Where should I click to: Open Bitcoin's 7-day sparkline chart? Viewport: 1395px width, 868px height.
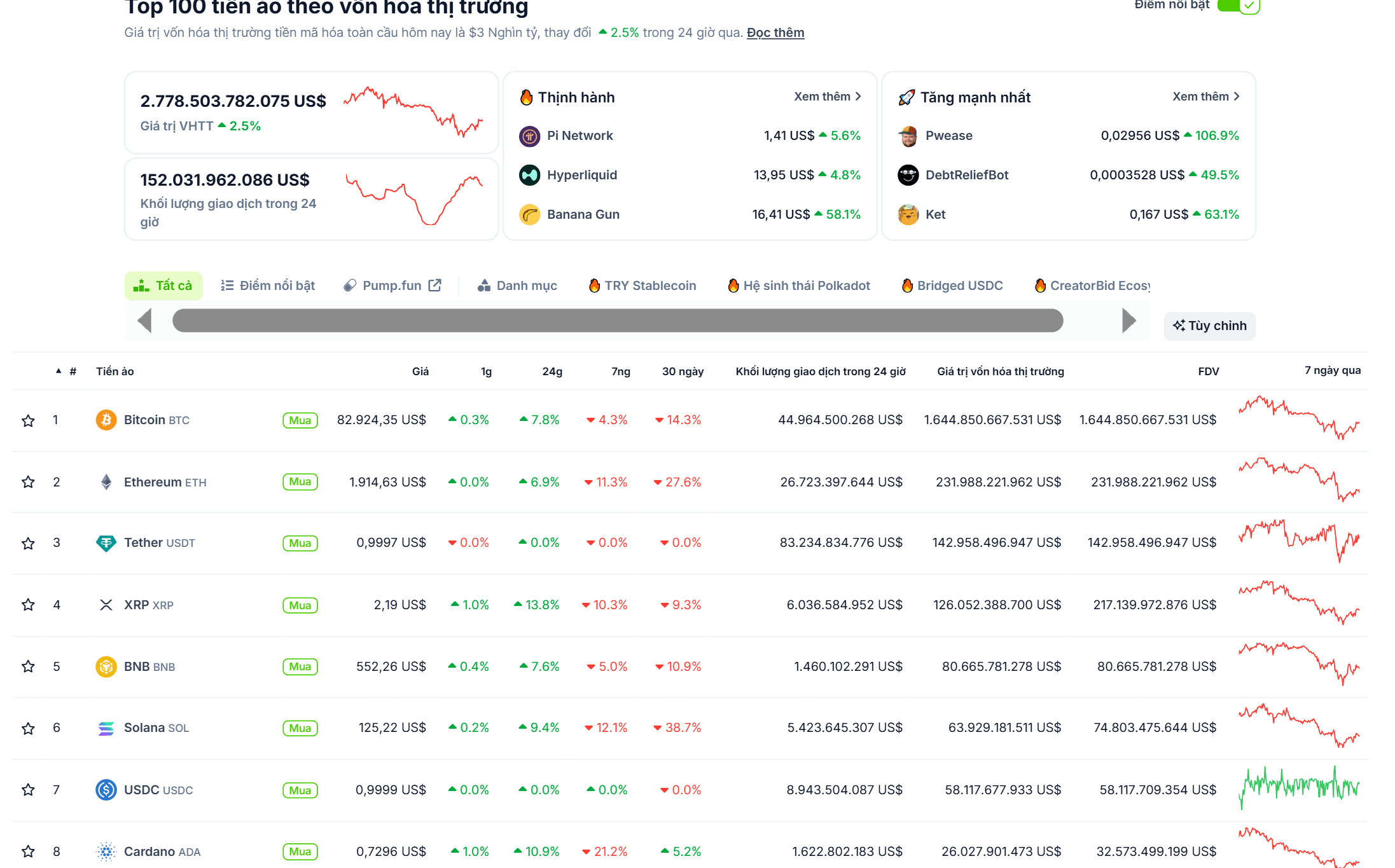[1299, 418]
